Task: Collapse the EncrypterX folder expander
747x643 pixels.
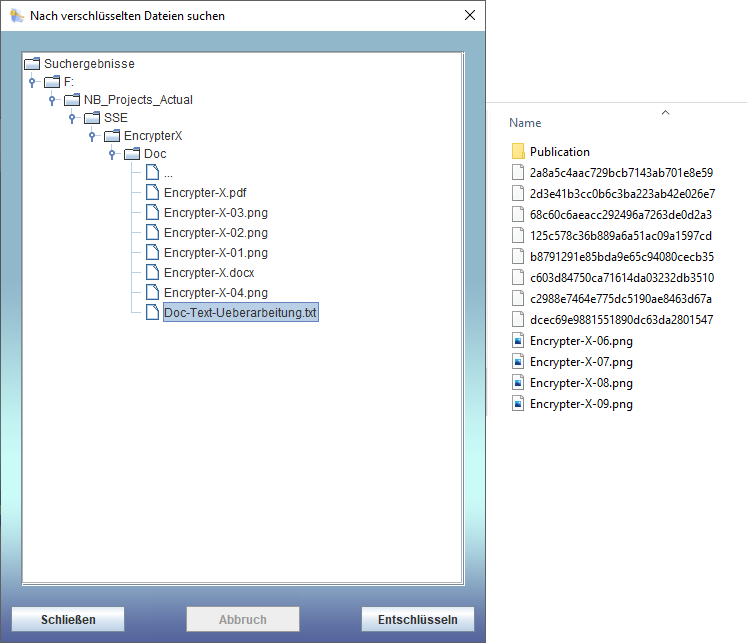Action: click(92, 136)
